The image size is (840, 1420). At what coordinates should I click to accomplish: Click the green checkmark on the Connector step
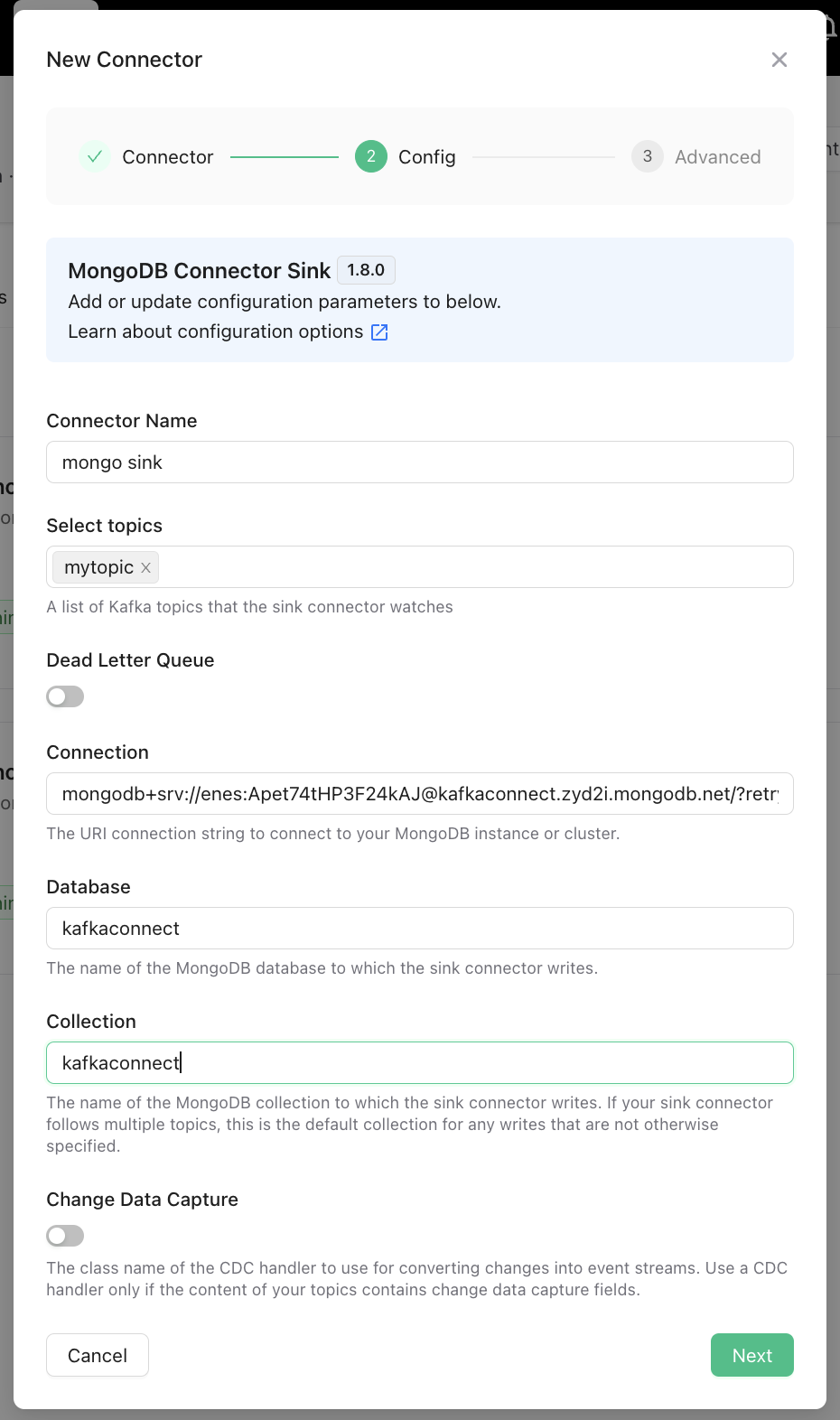tap(95, 156)
